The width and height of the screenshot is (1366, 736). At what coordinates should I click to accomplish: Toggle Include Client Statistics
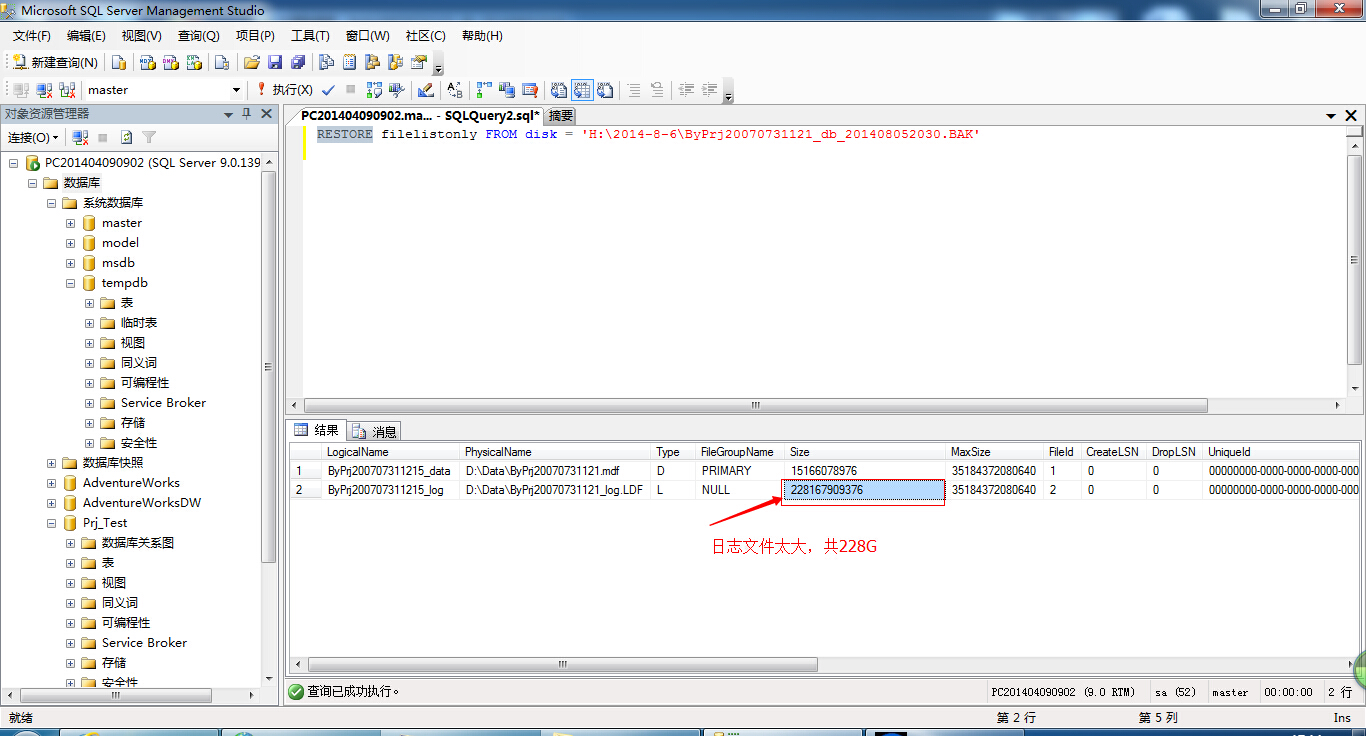506,90
